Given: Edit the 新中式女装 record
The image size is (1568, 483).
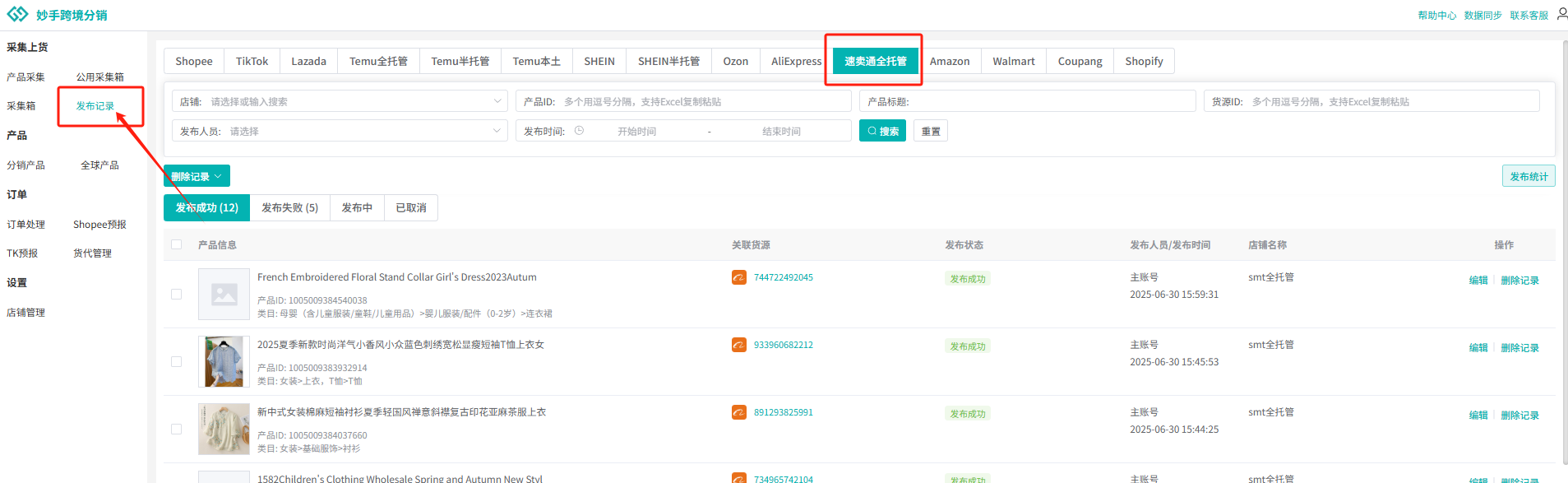Looking at the screenshot, I should [x=1478, y=415].
